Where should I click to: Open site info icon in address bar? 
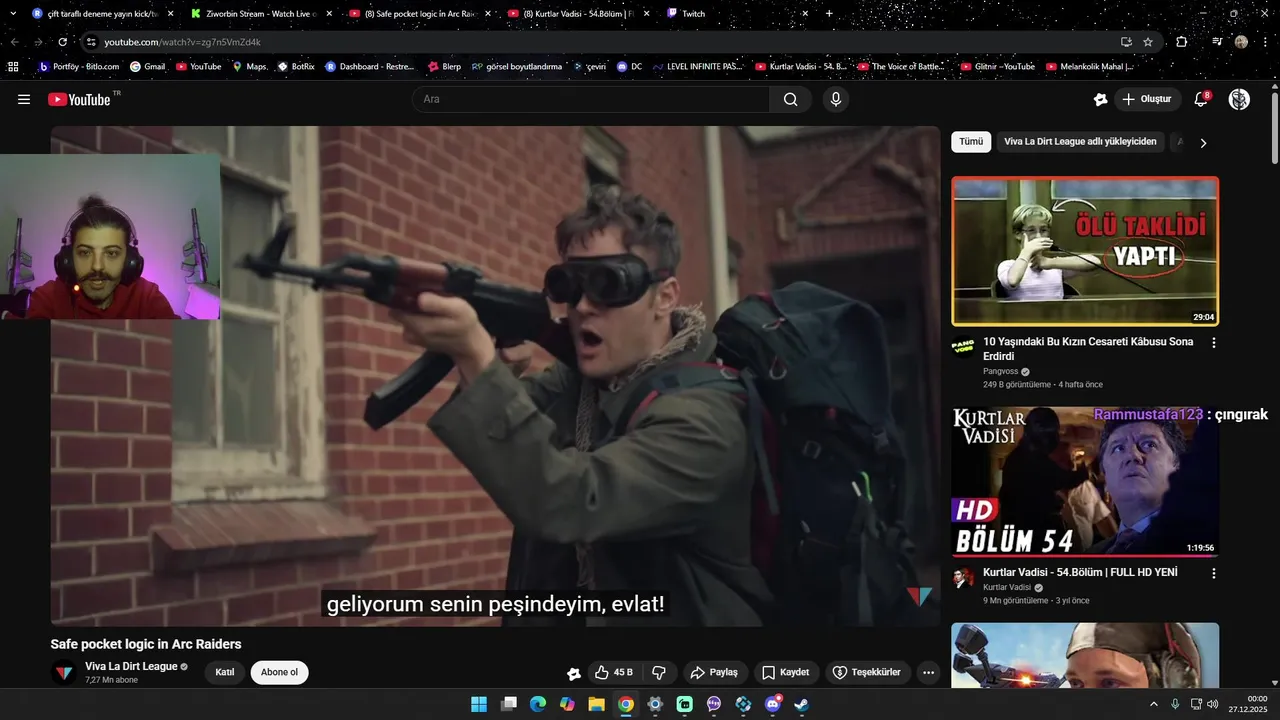(91, 42)
